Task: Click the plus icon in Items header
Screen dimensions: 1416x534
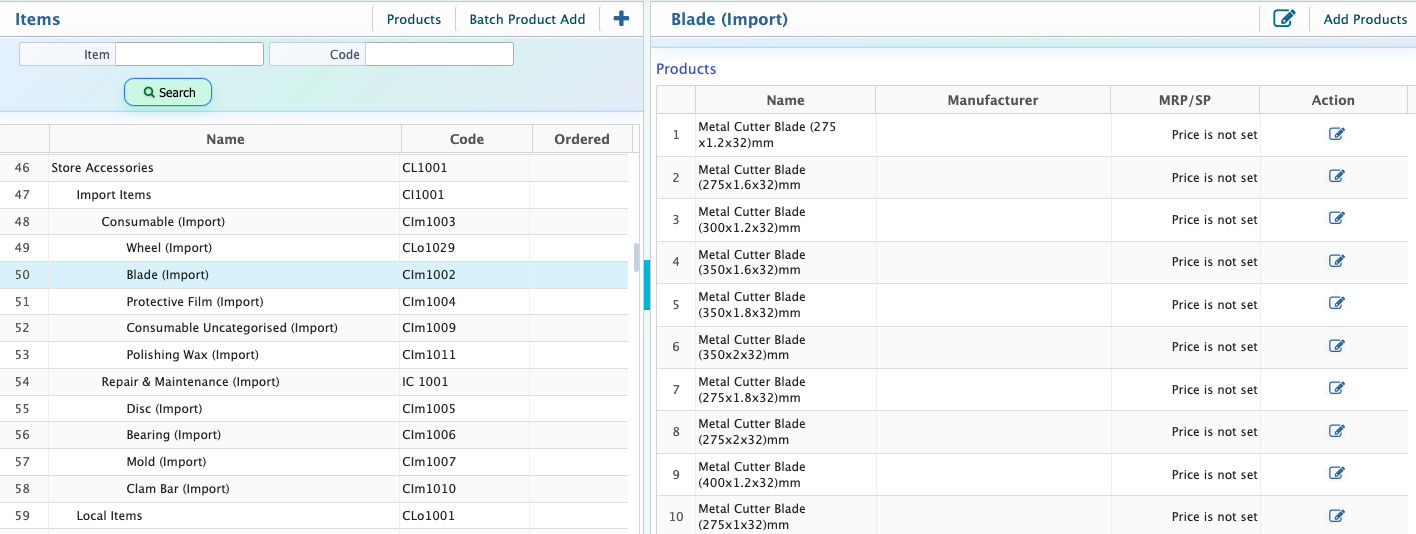Action: tap(621, 18)
